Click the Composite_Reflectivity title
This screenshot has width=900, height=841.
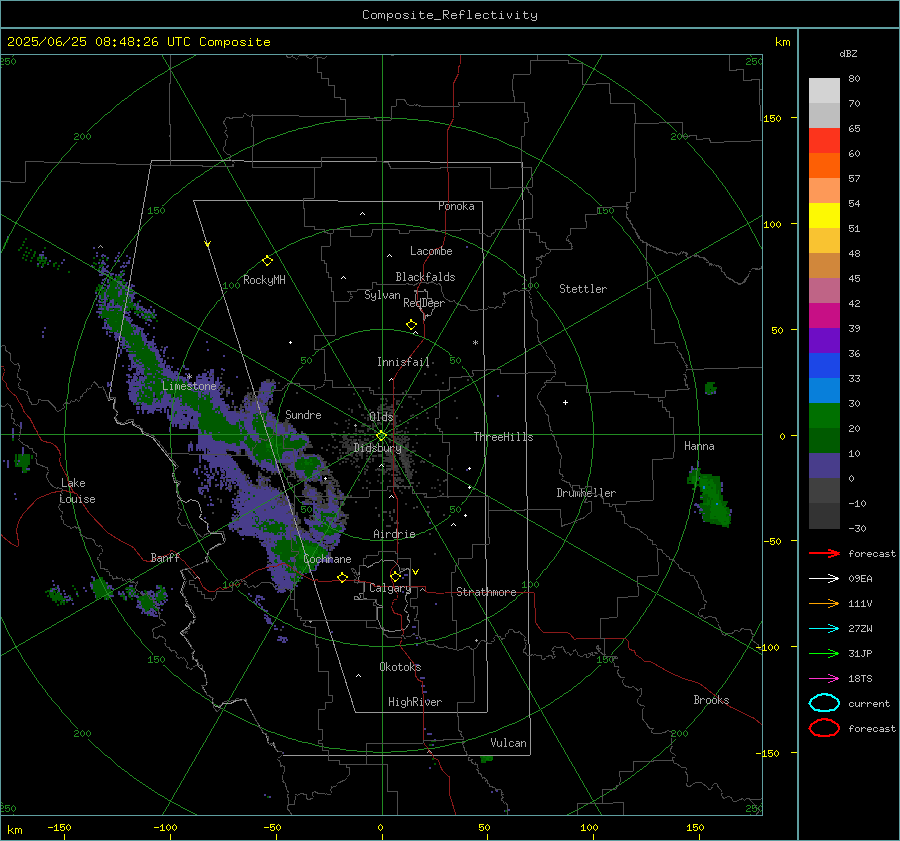pos(449,15)
